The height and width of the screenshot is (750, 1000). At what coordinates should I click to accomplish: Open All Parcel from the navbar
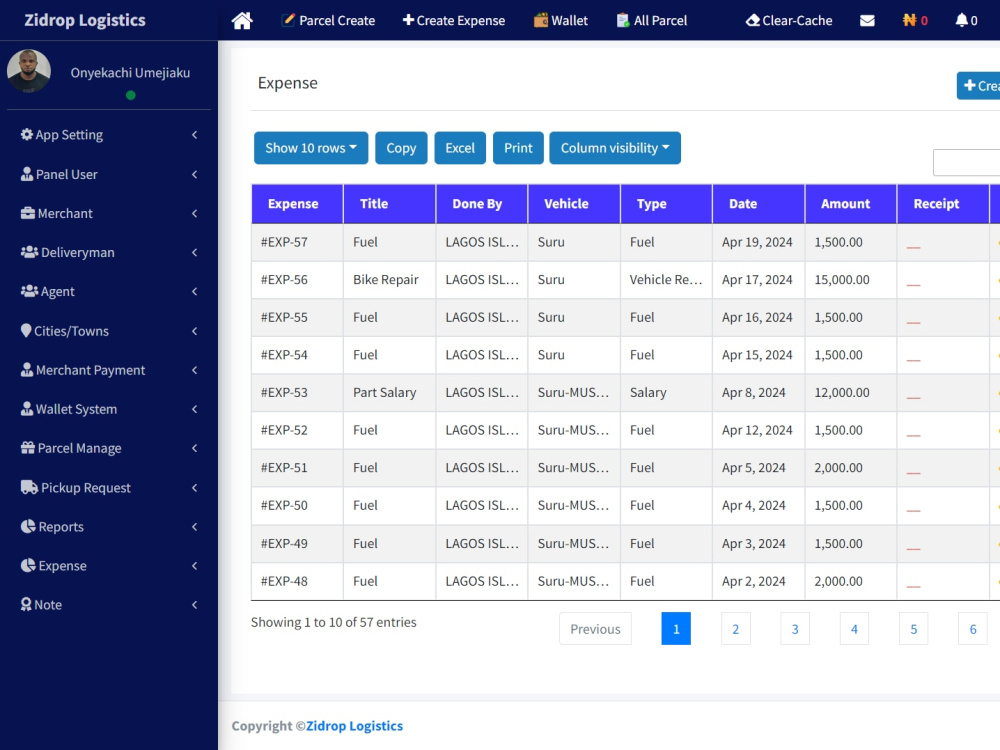652,20
